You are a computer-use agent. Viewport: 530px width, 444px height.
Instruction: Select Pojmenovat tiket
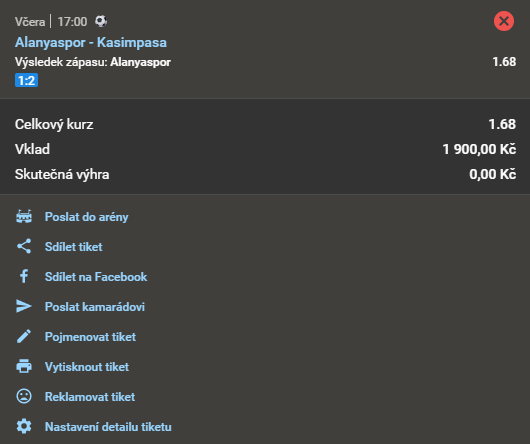click(90, 337)
